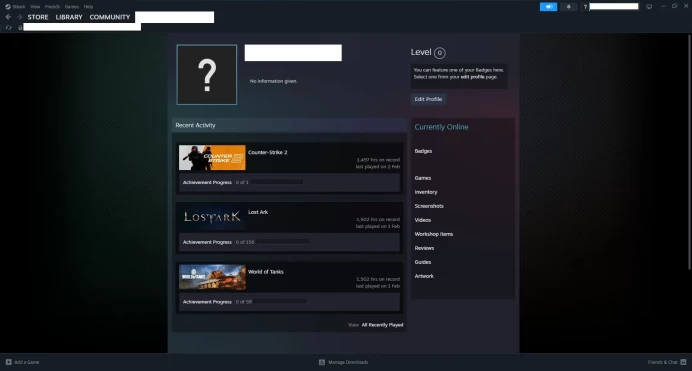Click World of Tanks achievement progress bar
This screenshot has width=692, height=371.
pos(280,302)
